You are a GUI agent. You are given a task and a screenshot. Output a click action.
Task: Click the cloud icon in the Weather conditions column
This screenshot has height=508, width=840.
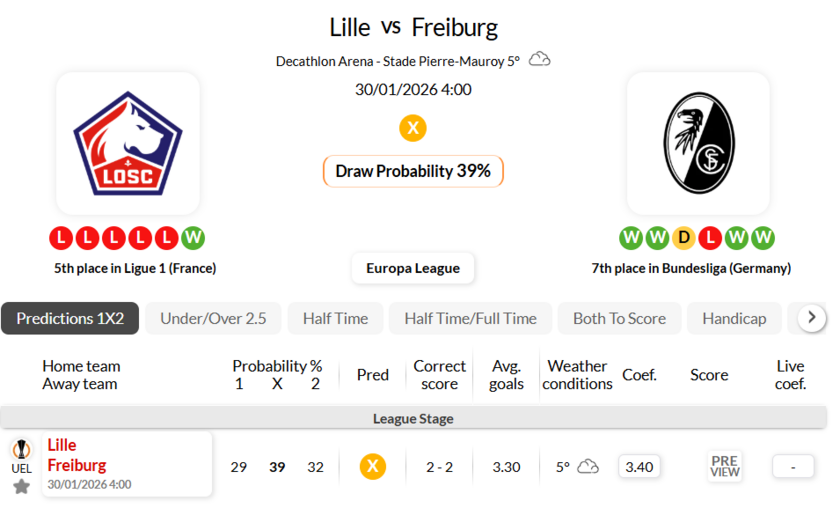tap(588, 466)
